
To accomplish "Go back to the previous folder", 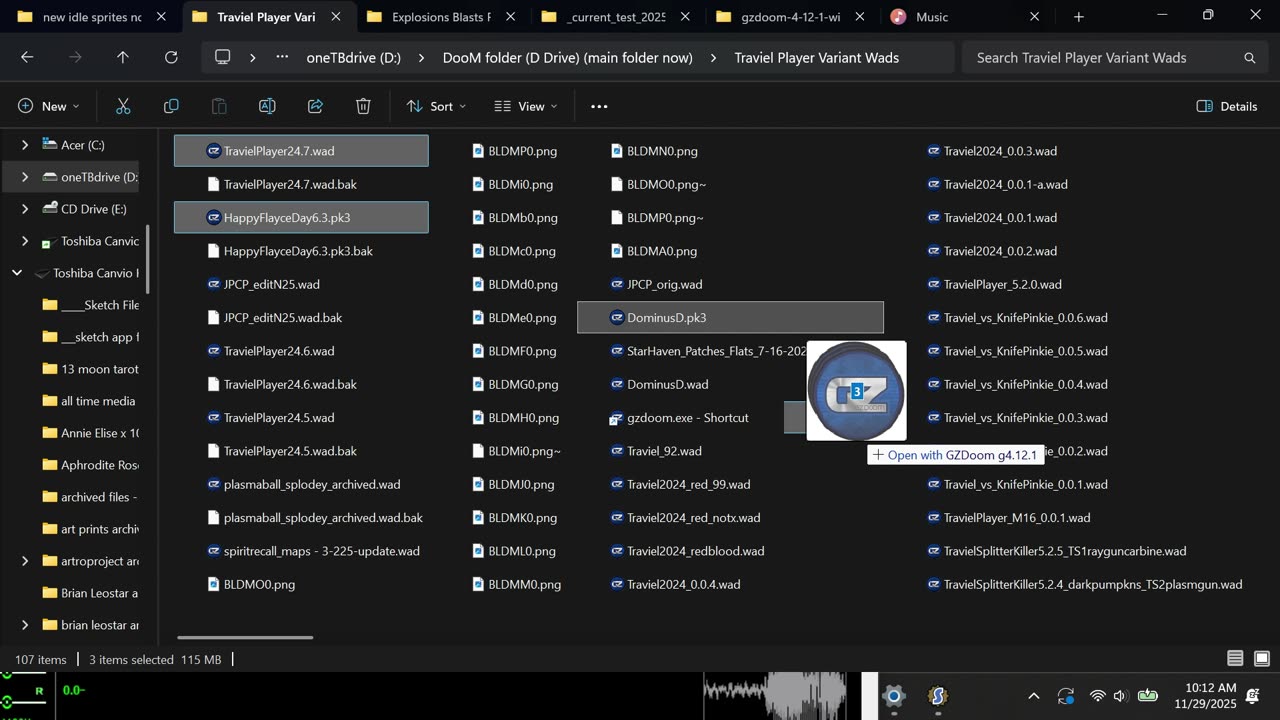I will (x=27, y=57).
